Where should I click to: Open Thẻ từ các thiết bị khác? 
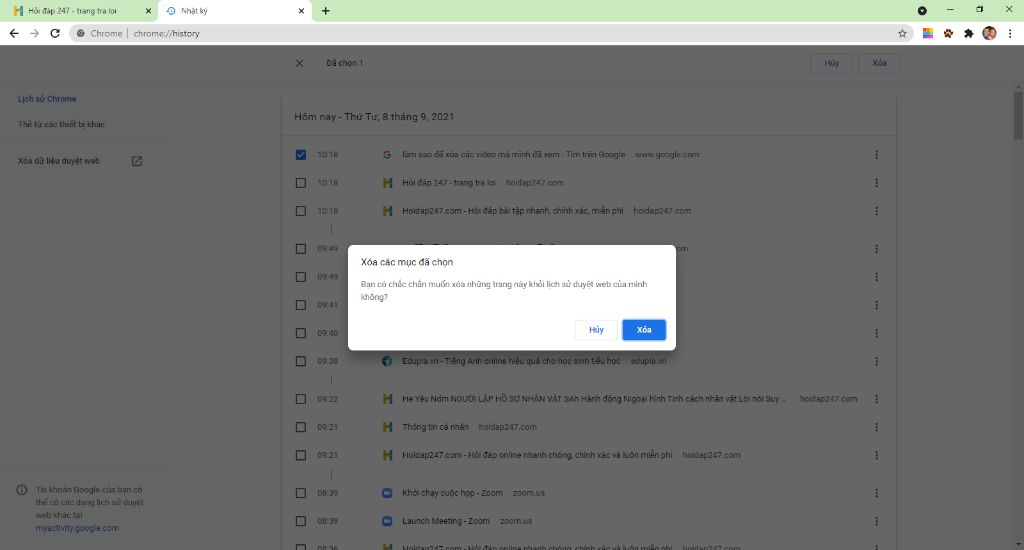point(61,124)
